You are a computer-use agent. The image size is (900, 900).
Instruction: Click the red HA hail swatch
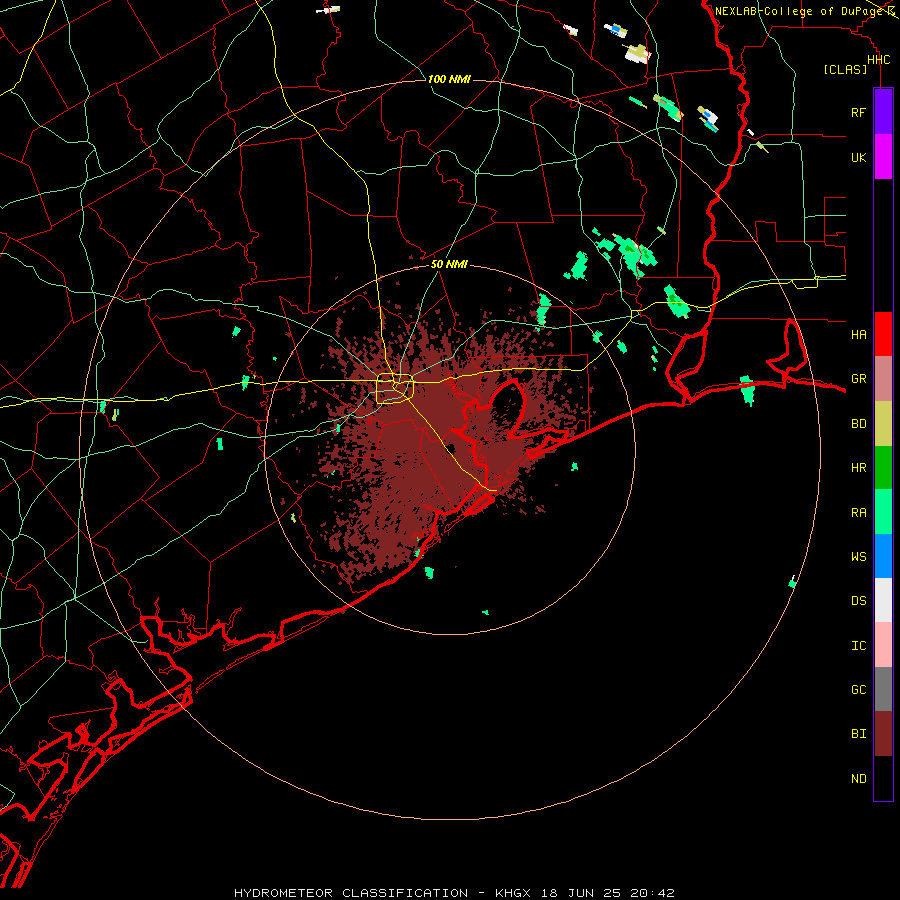[x=883, y=334]
